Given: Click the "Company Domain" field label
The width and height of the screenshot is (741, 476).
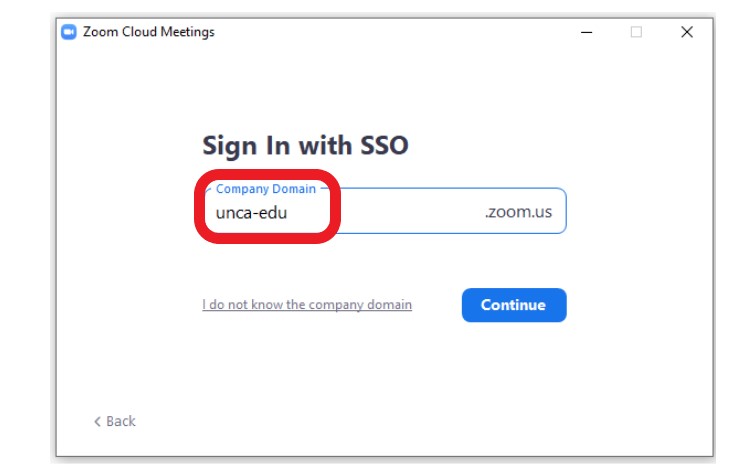Looking at the screenshot, I should tap(265, 189).
